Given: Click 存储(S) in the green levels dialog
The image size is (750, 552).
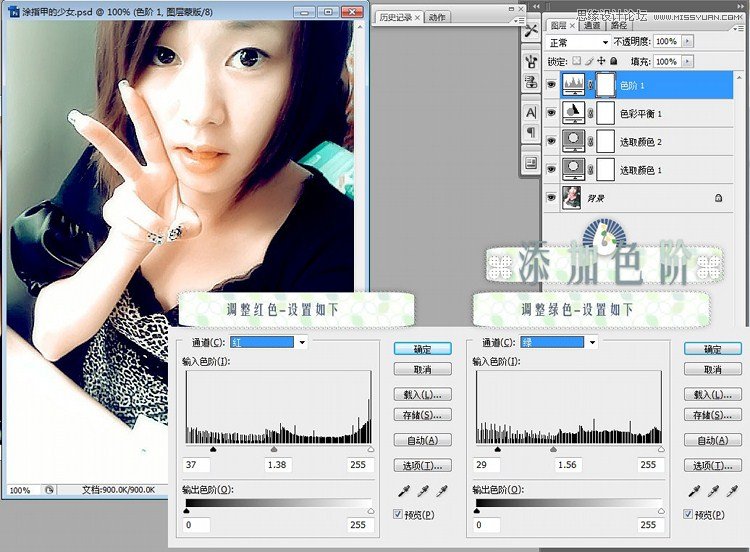Looking at the screenshot, I should [x=713, y=415].
